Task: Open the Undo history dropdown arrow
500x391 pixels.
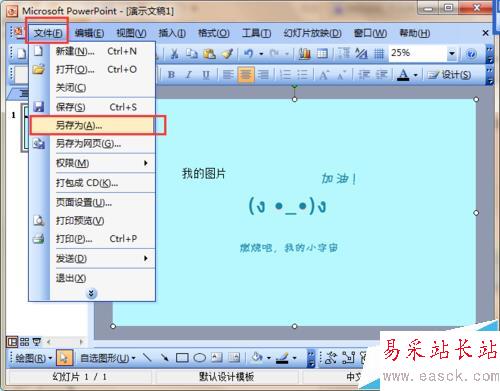Action: [261, 53]
